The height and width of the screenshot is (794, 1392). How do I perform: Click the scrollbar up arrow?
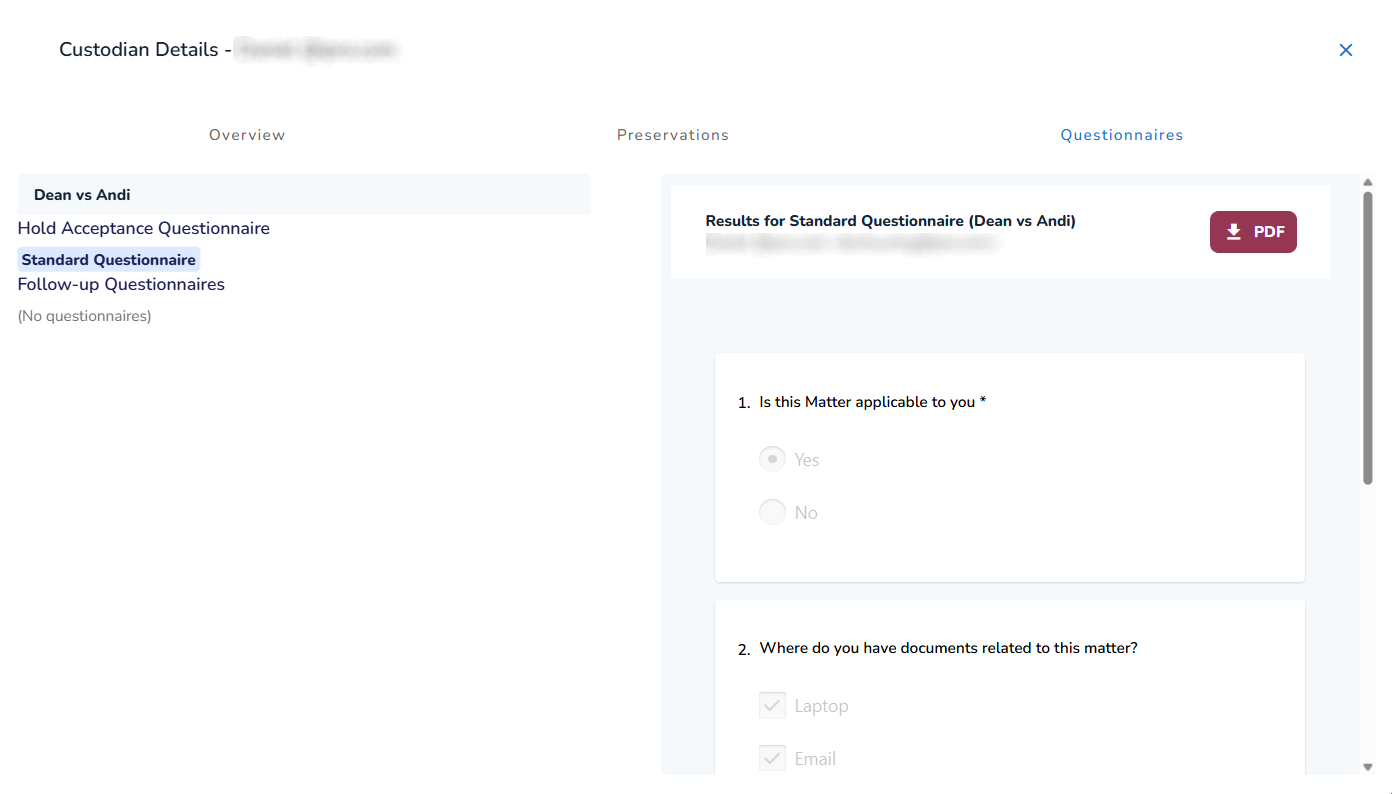[1367, 182]
